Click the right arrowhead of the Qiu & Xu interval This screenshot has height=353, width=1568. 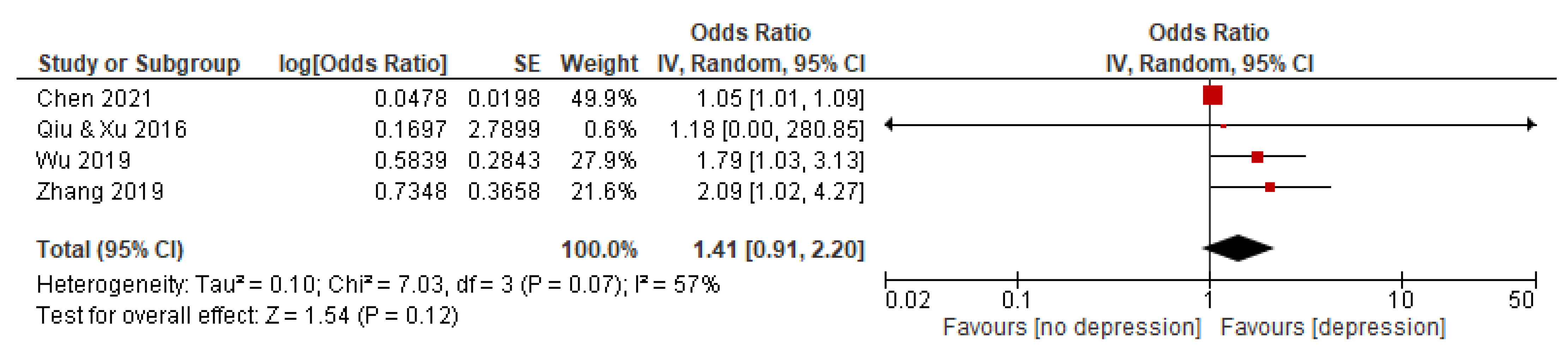[x=1532, y=125]
